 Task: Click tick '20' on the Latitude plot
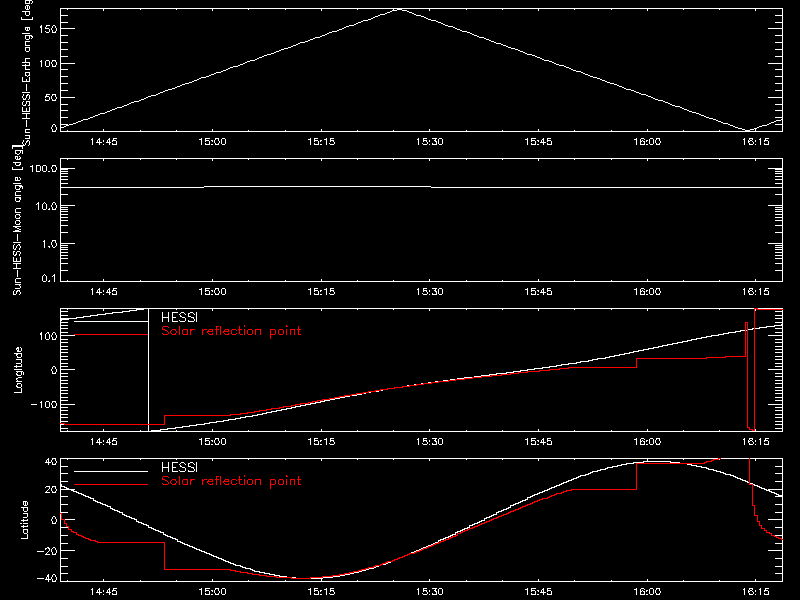tap(52, 490)
